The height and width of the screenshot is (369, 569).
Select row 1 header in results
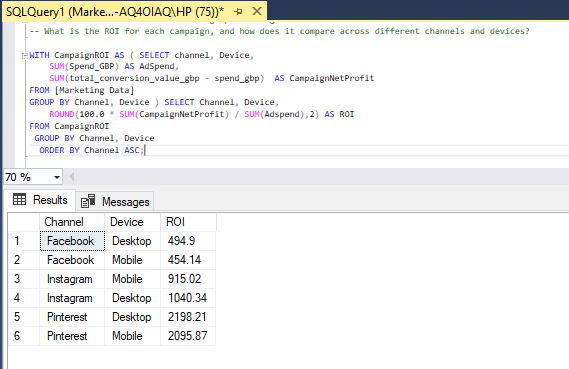pos(24,241)
